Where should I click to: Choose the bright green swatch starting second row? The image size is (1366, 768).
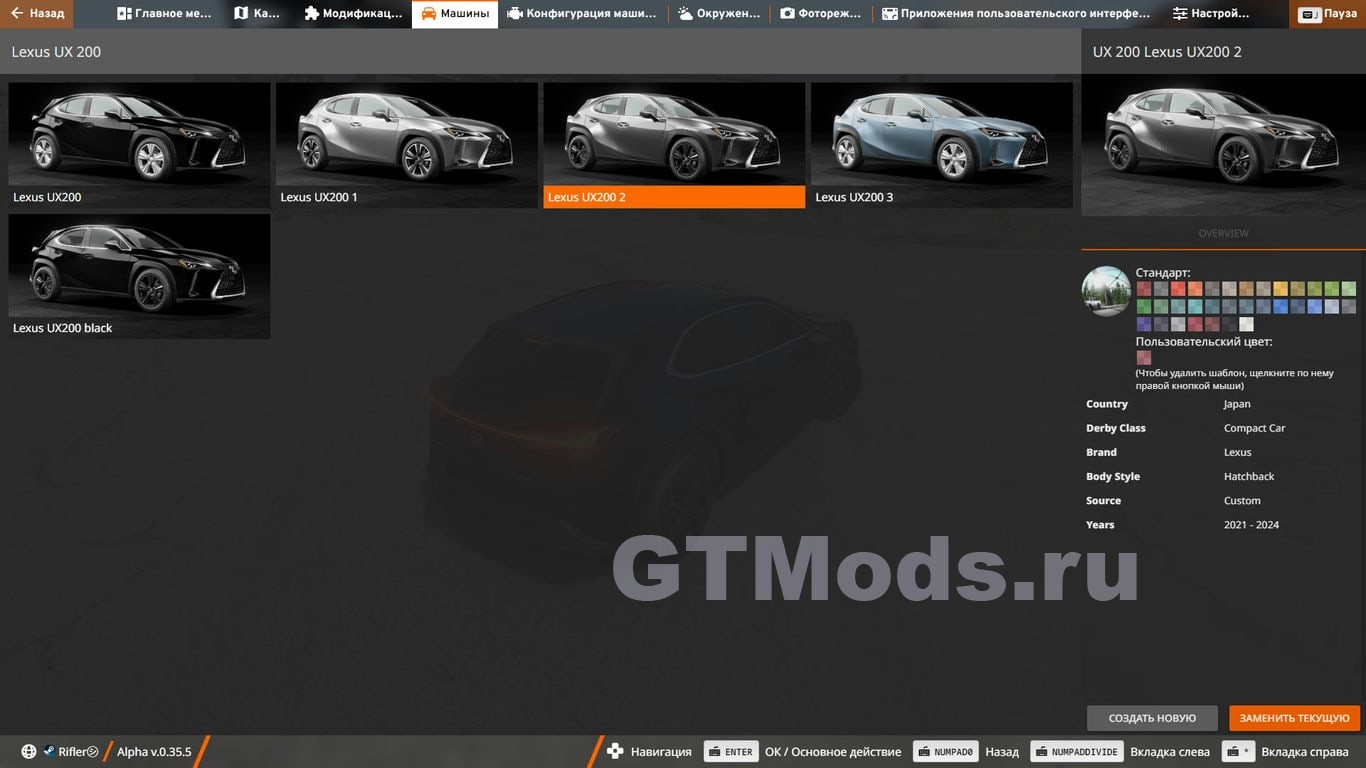tap(1143, 306)
